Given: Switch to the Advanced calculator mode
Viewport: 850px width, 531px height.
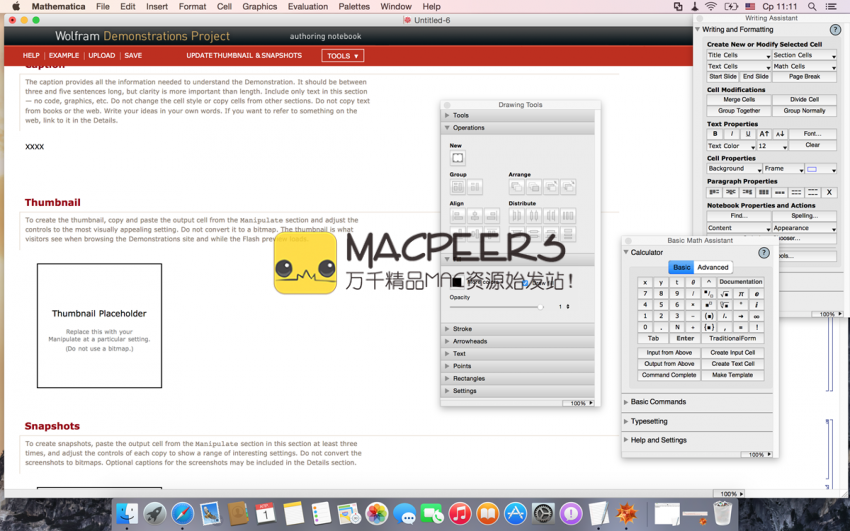Looking at the screenshot, I should pos(713,267).
